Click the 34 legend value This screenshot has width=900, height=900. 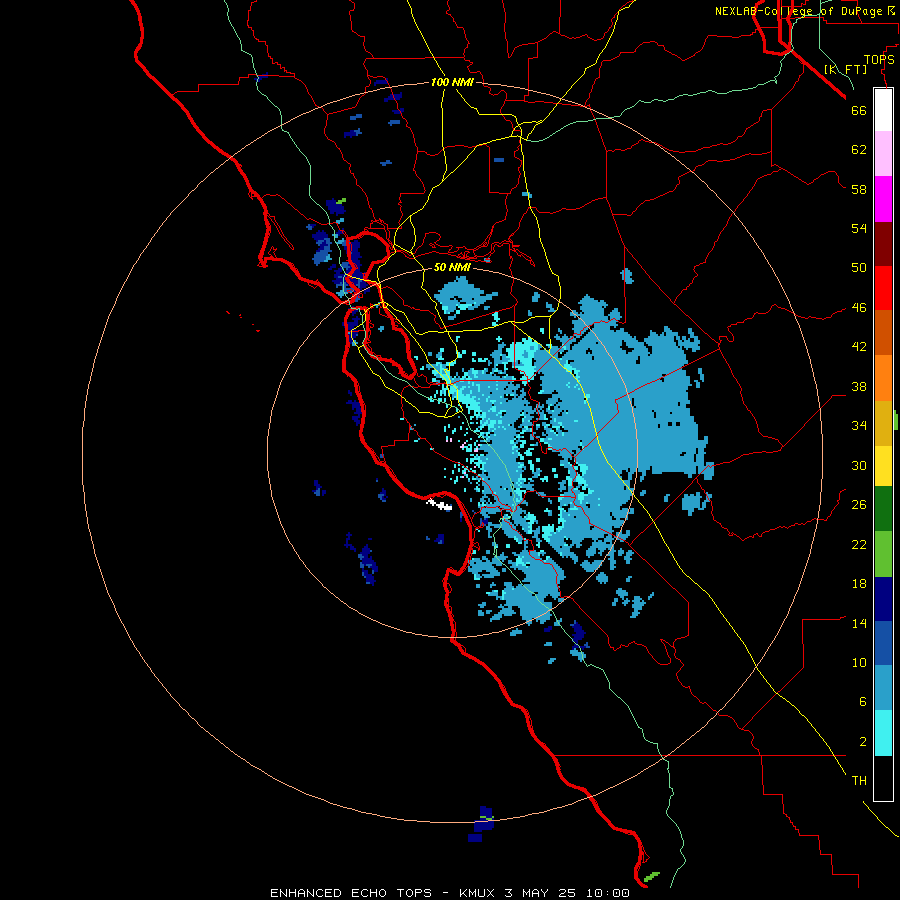pos(859,426)
